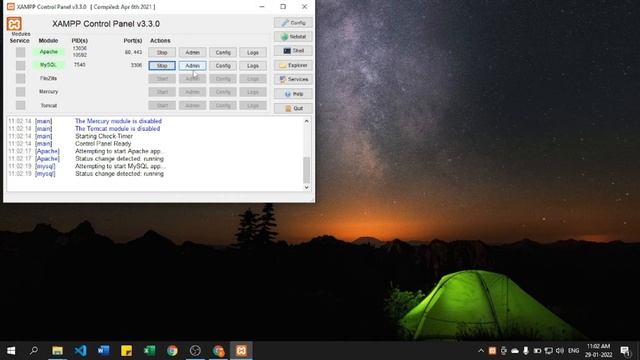Click the XAMPP icon on the taskbar
The height and width of the screenshot is (360, 640).
(x=241, y=351)
